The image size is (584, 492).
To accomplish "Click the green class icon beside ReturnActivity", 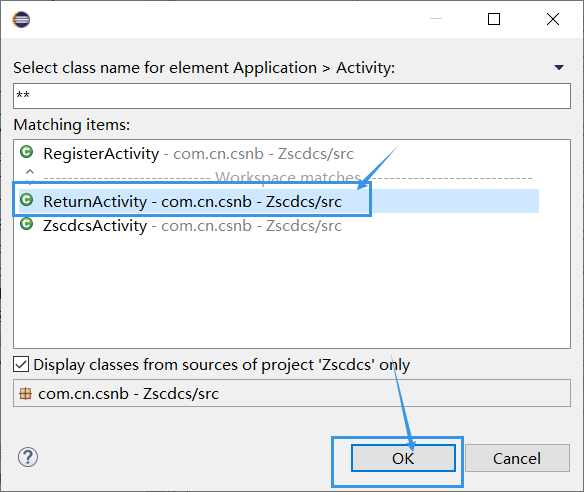I will [26, 200].
